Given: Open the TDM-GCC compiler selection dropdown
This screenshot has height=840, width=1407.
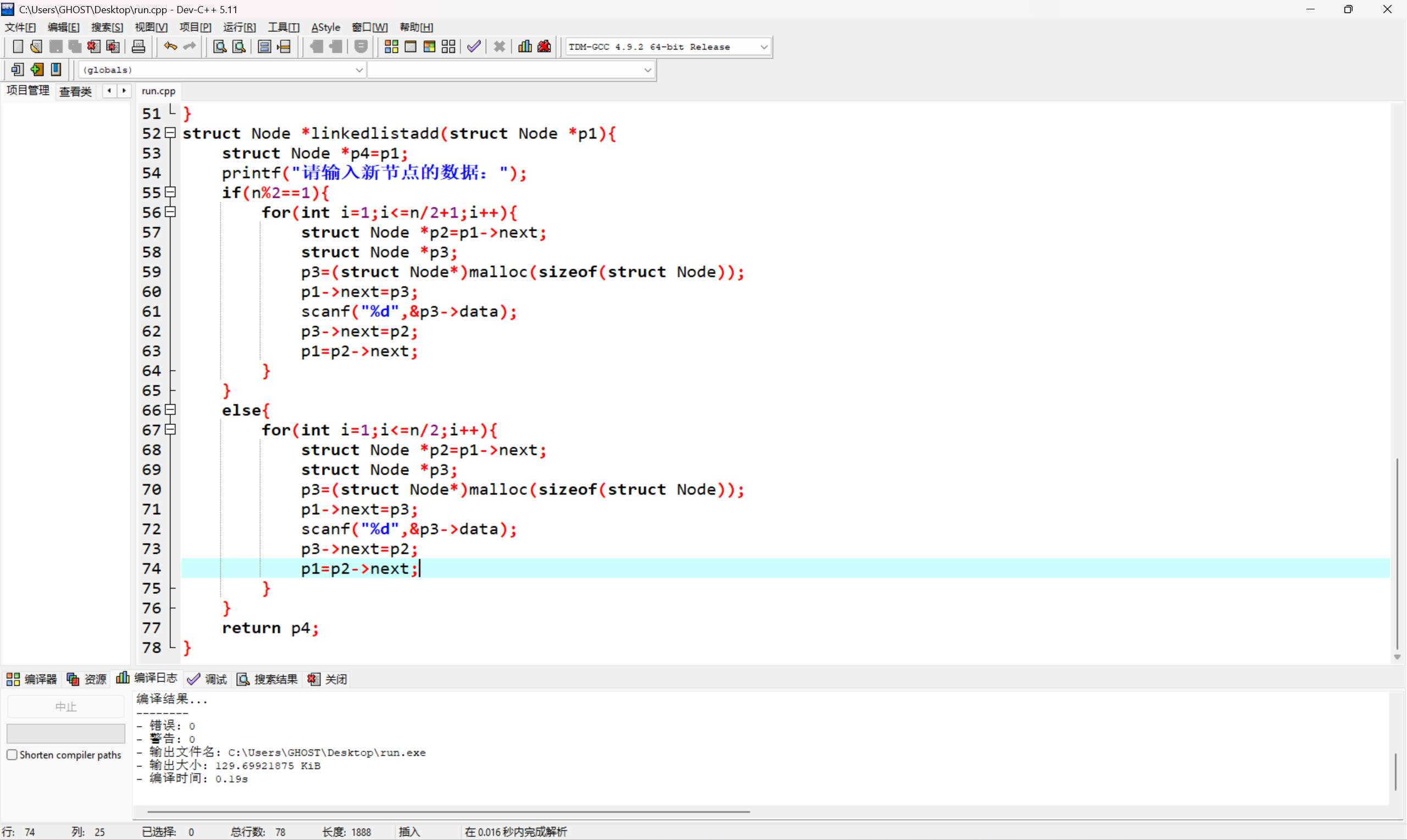Looking at the screenshot, I should [x=763, y=47].
